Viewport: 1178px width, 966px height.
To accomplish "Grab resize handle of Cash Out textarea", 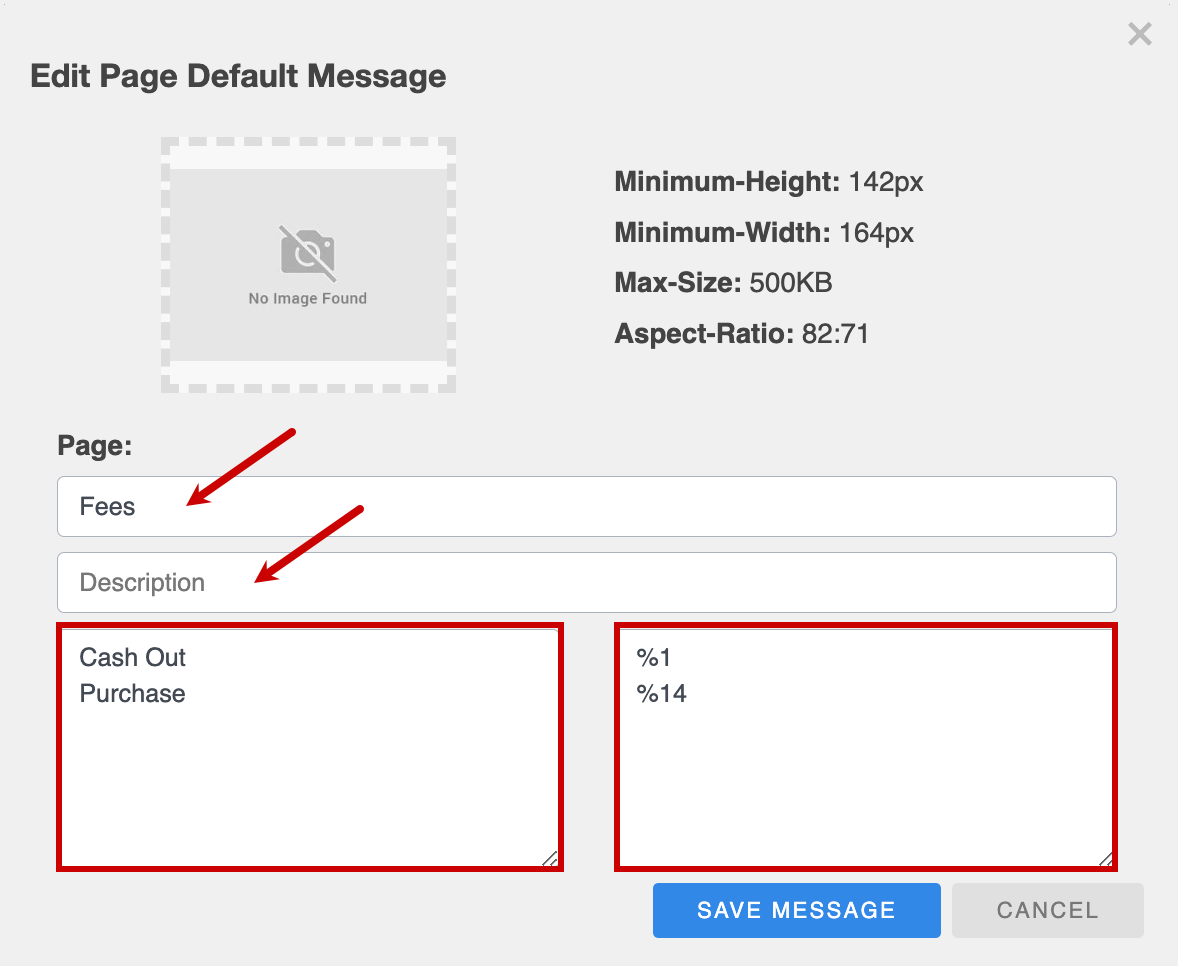I will (549, 858).
